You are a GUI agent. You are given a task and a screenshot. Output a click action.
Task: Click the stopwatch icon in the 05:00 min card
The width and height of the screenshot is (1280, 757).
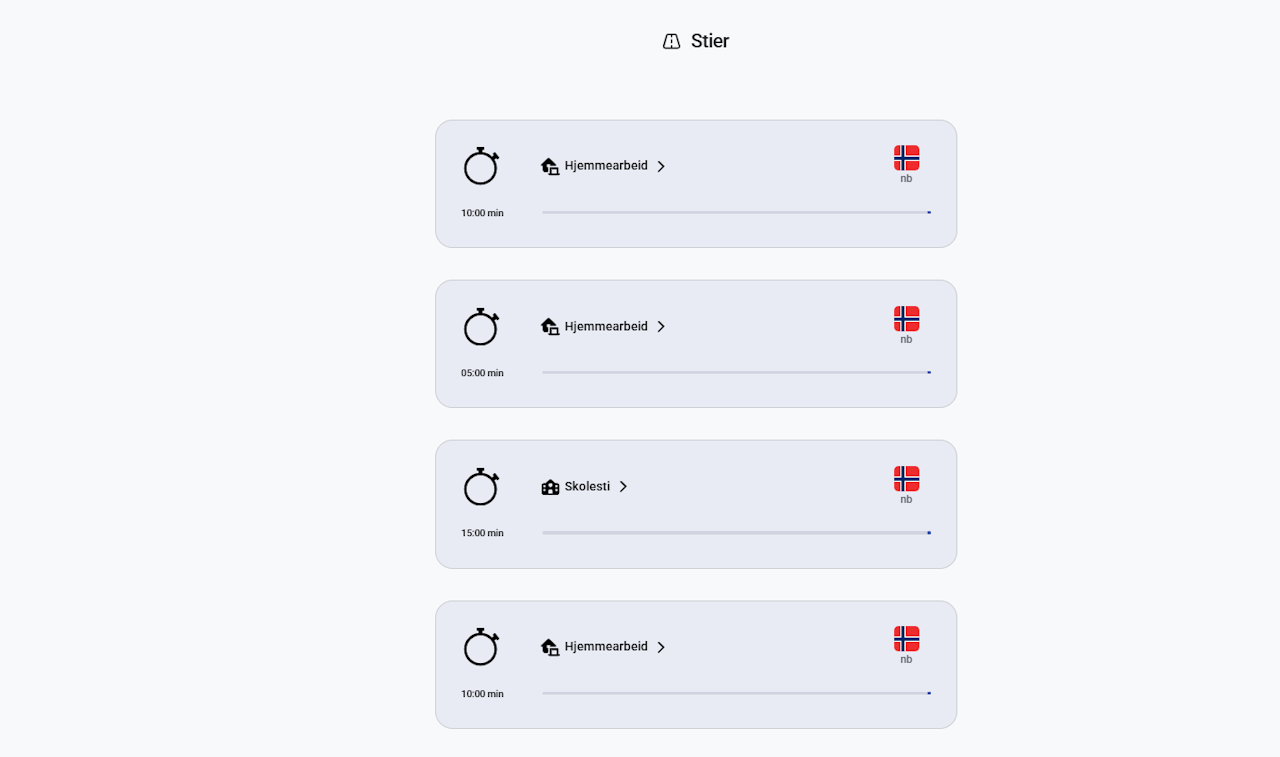pyautogui.click(x=481, y=327)
